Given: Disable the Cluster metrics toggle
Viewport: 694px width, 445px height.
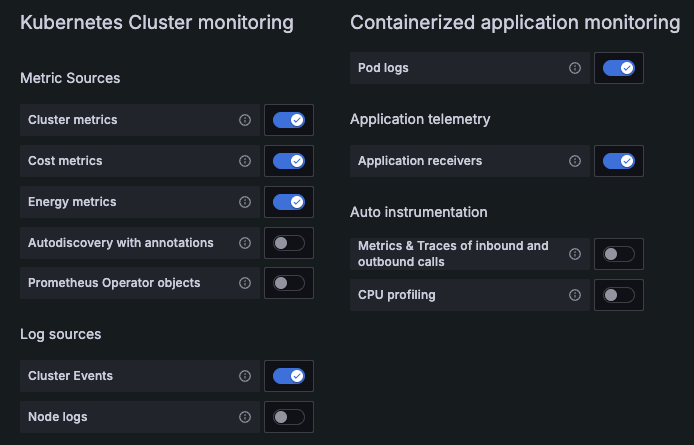Looking at the screenshot, I should pos(289,120).
